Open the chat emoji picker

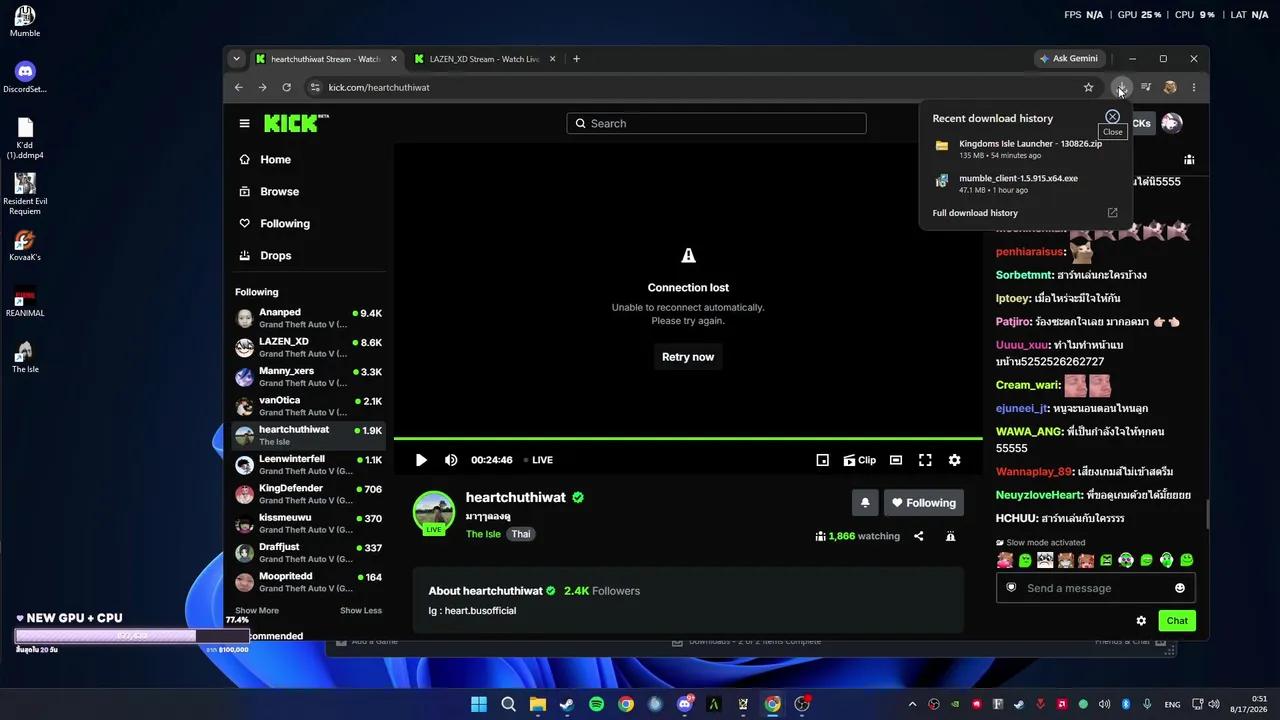point(1180,588)
